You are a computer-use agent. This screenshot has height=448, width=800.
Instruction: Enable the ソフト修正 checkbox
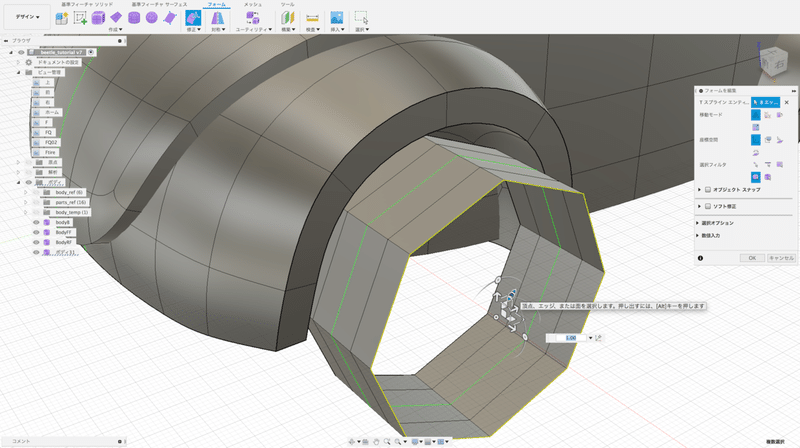coord(708,207)
